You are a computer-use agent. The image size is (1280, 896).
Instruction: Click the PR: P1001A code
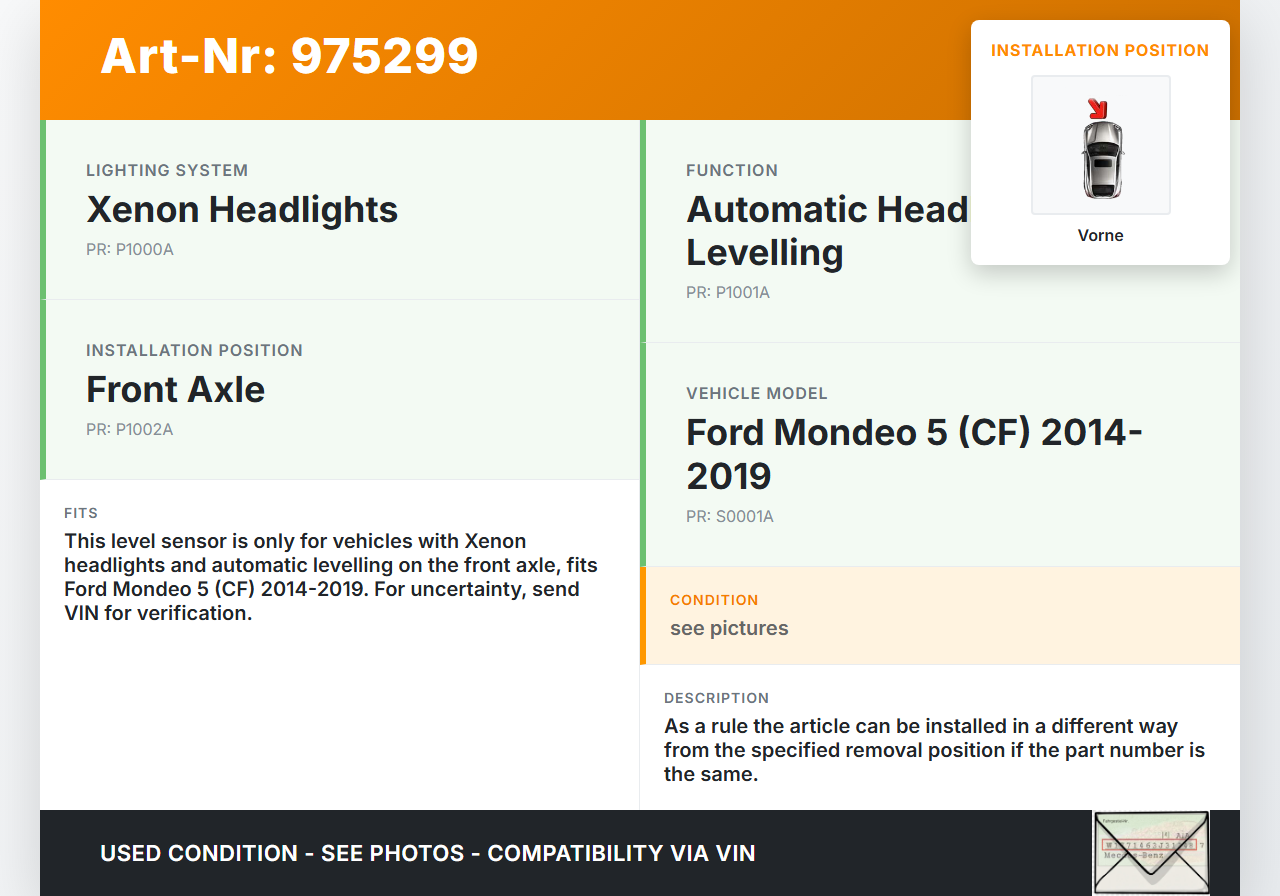pyautogui.click(x=728, y=292)
